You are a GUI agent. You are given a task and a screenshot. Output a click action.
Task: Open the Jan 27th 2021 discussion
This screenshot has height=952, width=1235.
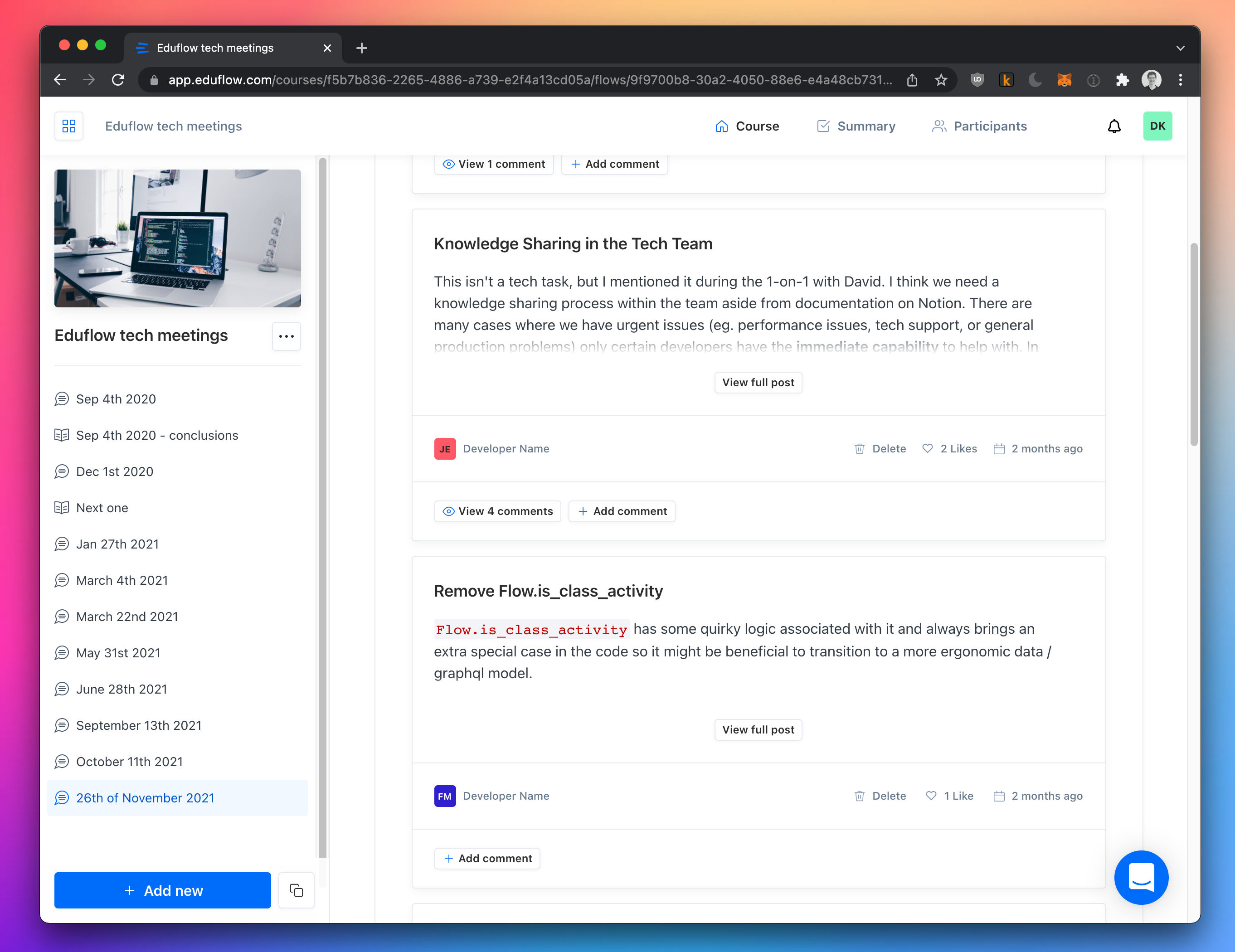[x=178, y=544]
